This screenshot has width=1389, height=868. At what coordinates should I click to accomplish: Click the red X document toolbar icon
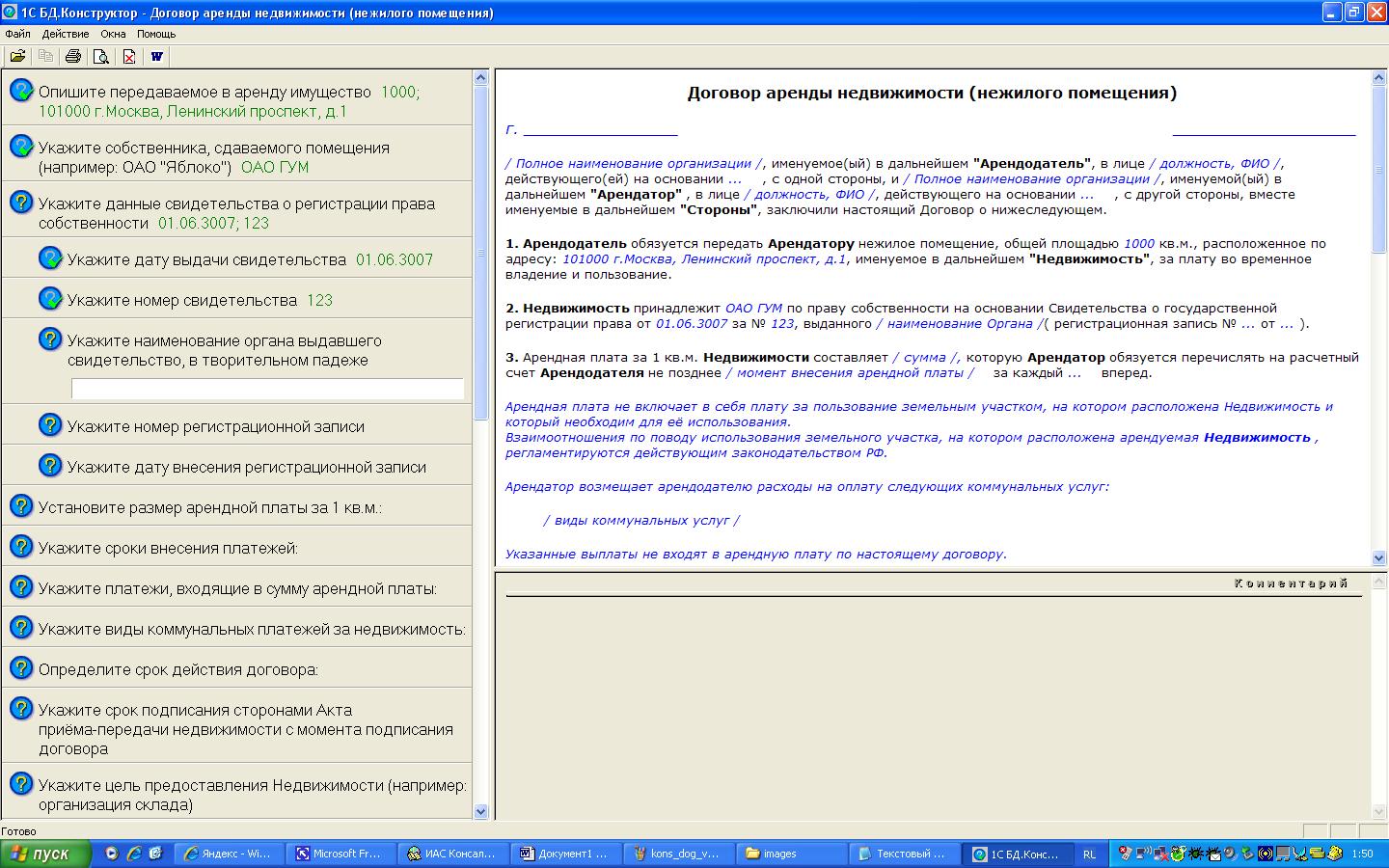pos(129,56)
